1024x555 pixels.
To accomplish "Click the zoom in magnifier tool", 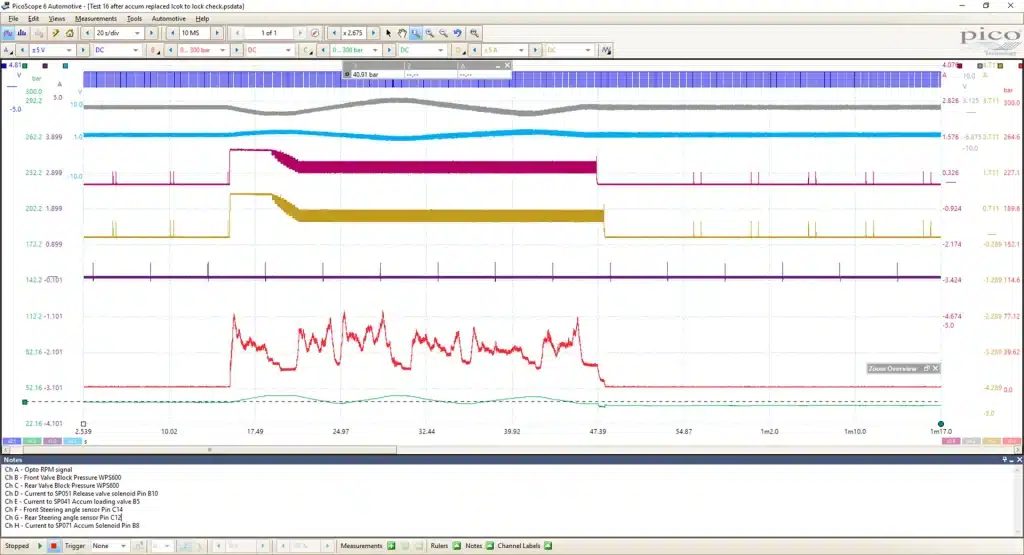I will 430,33.
